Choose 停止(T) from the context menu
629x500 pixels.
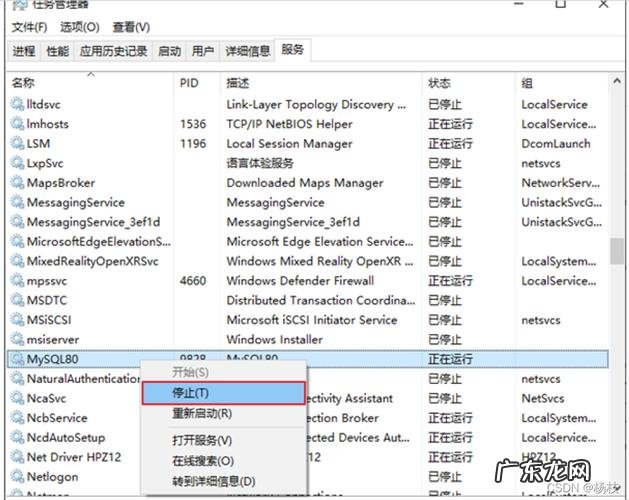point(190,393)
